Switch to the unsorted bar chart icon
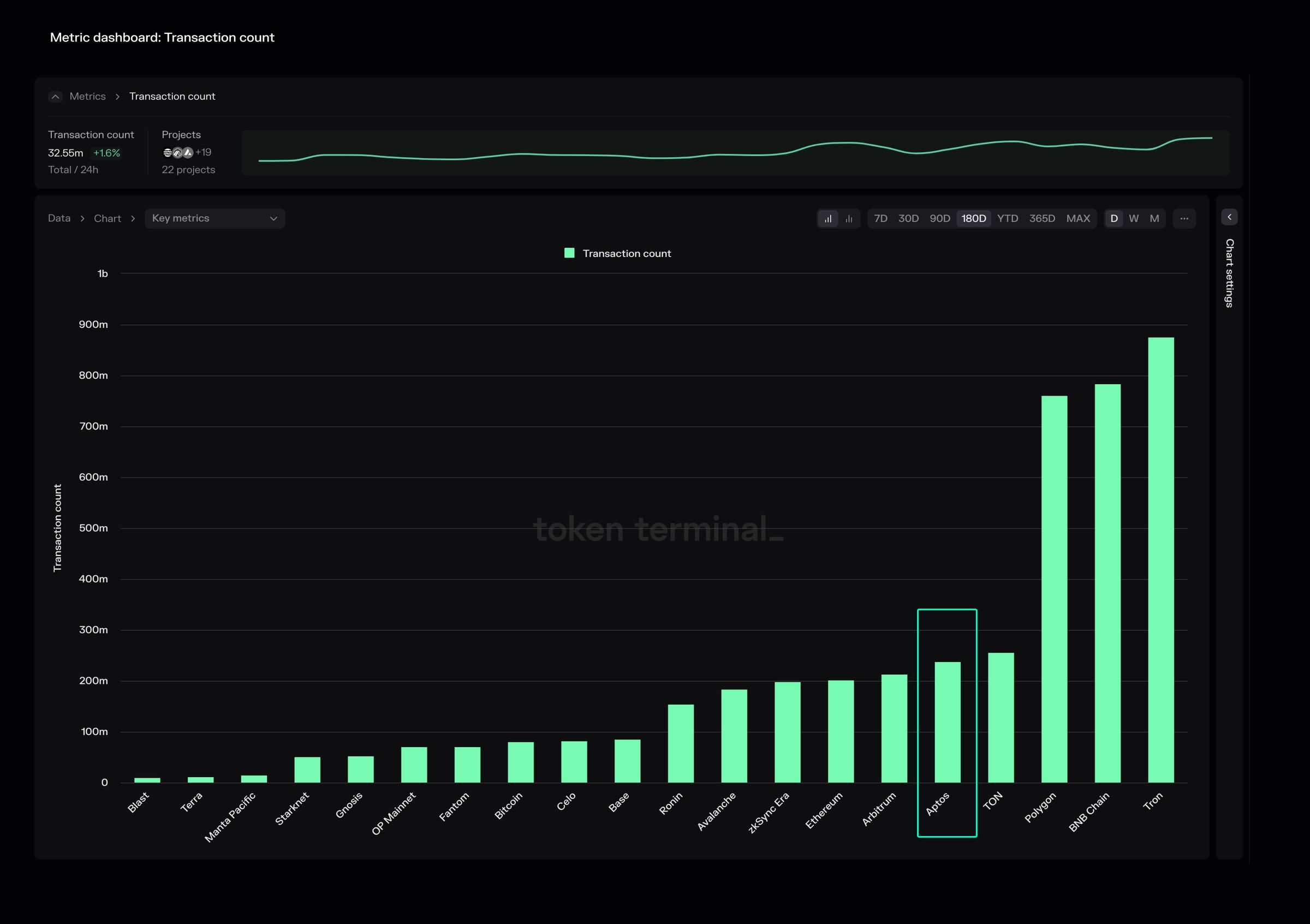1310x924 pixels. click(x=849, y=218)
